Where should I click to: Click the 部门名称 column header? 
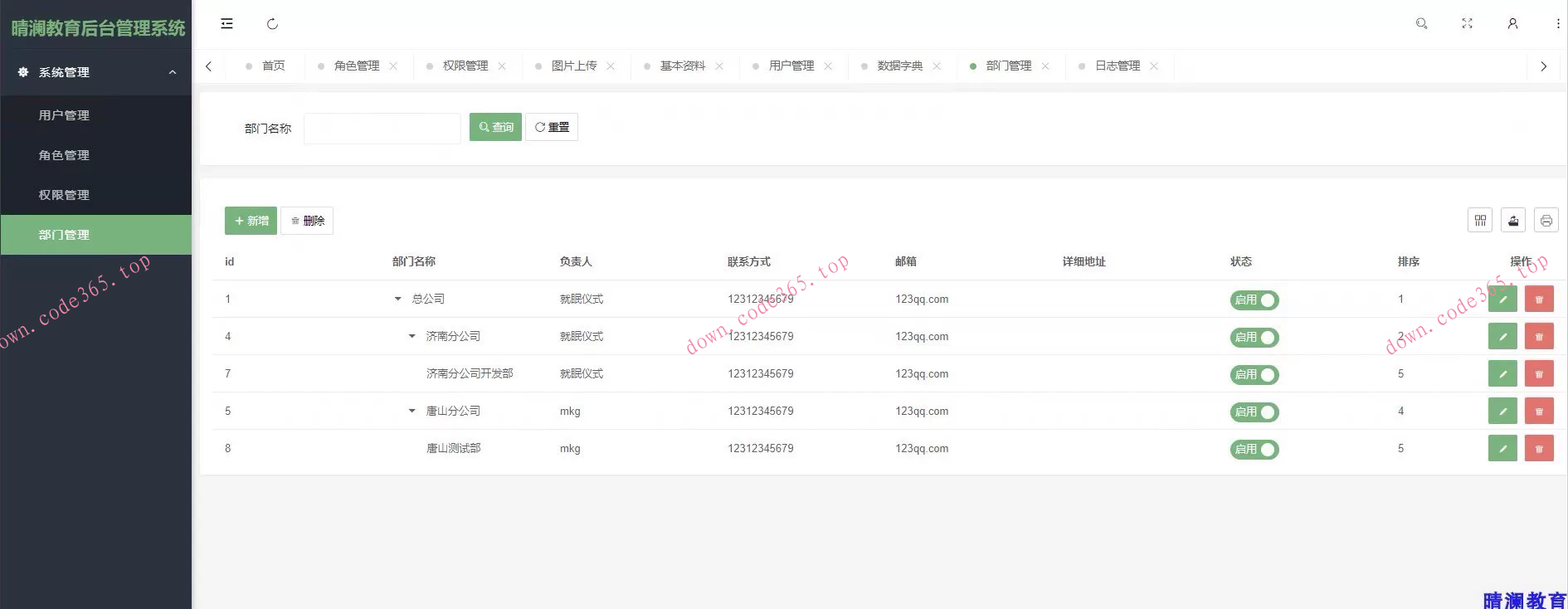[414, 261]
